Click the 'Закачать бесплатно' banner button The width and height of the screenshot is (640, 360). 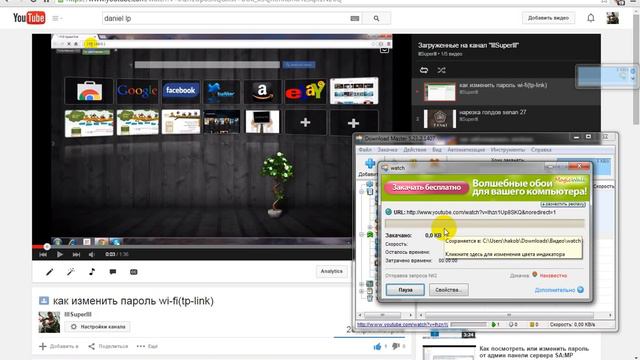click(x=426, y=187)
